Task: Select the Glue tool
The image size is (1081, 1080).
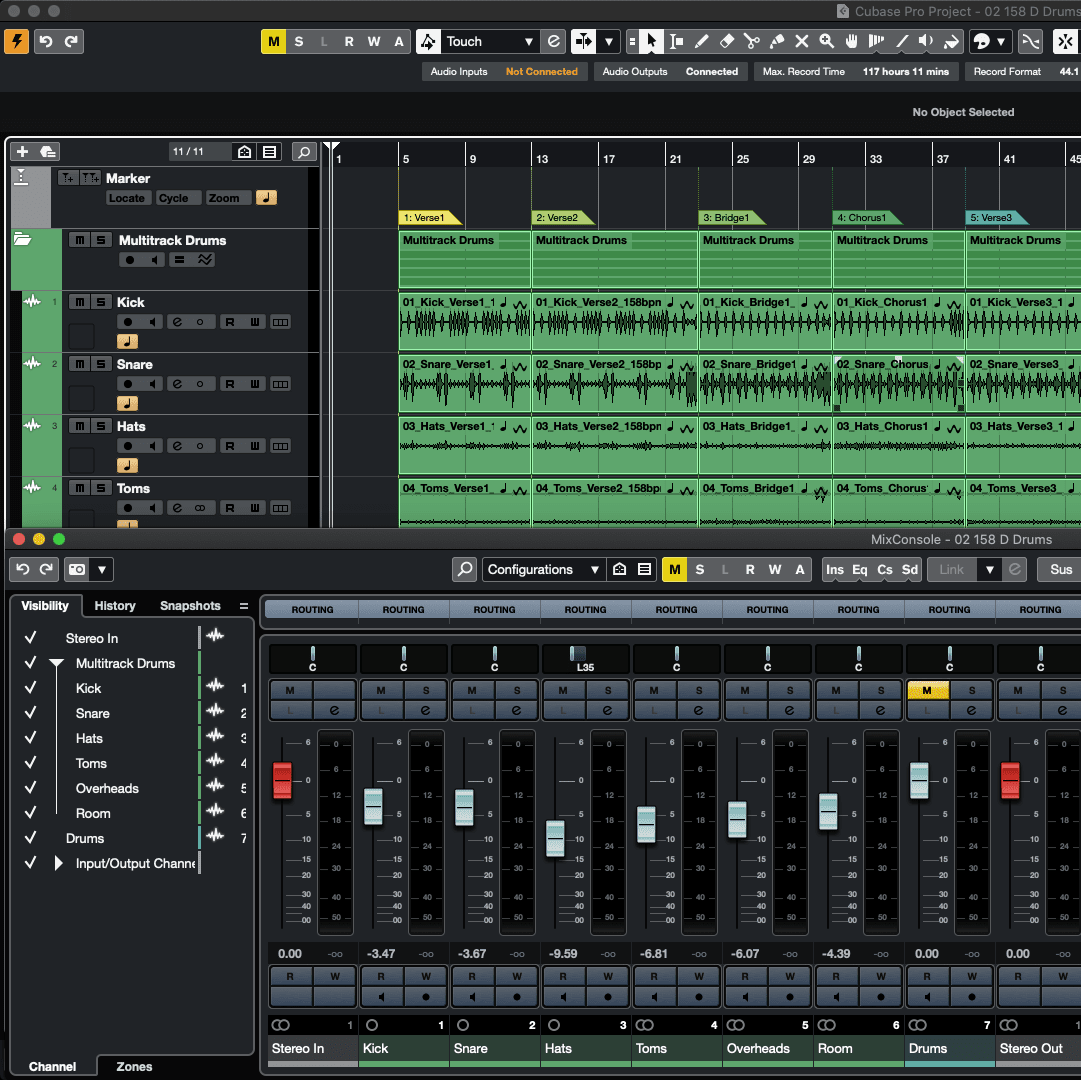Action: pos(776,41)
